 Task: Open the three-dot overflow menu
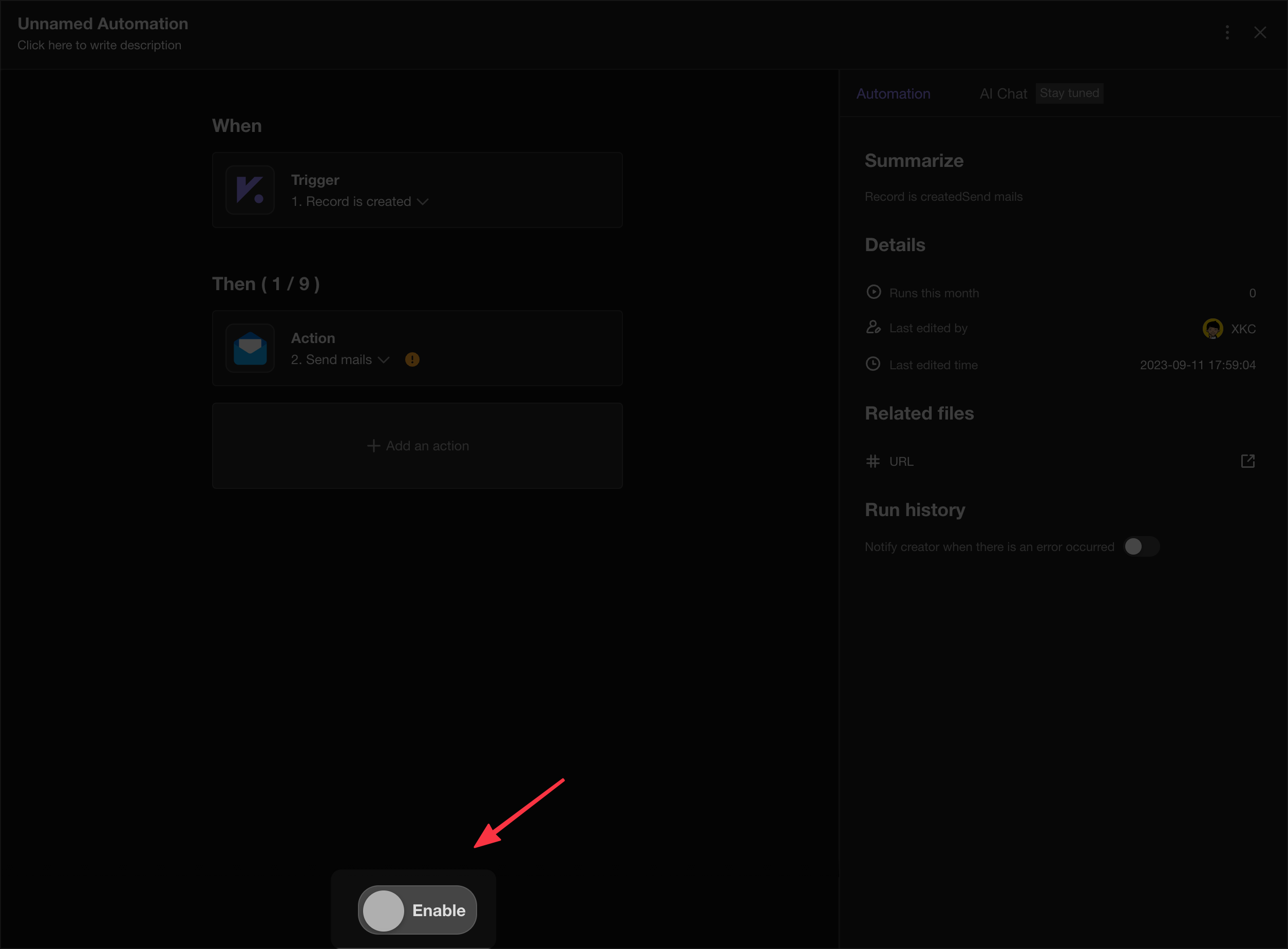(x=1227, y=32)
